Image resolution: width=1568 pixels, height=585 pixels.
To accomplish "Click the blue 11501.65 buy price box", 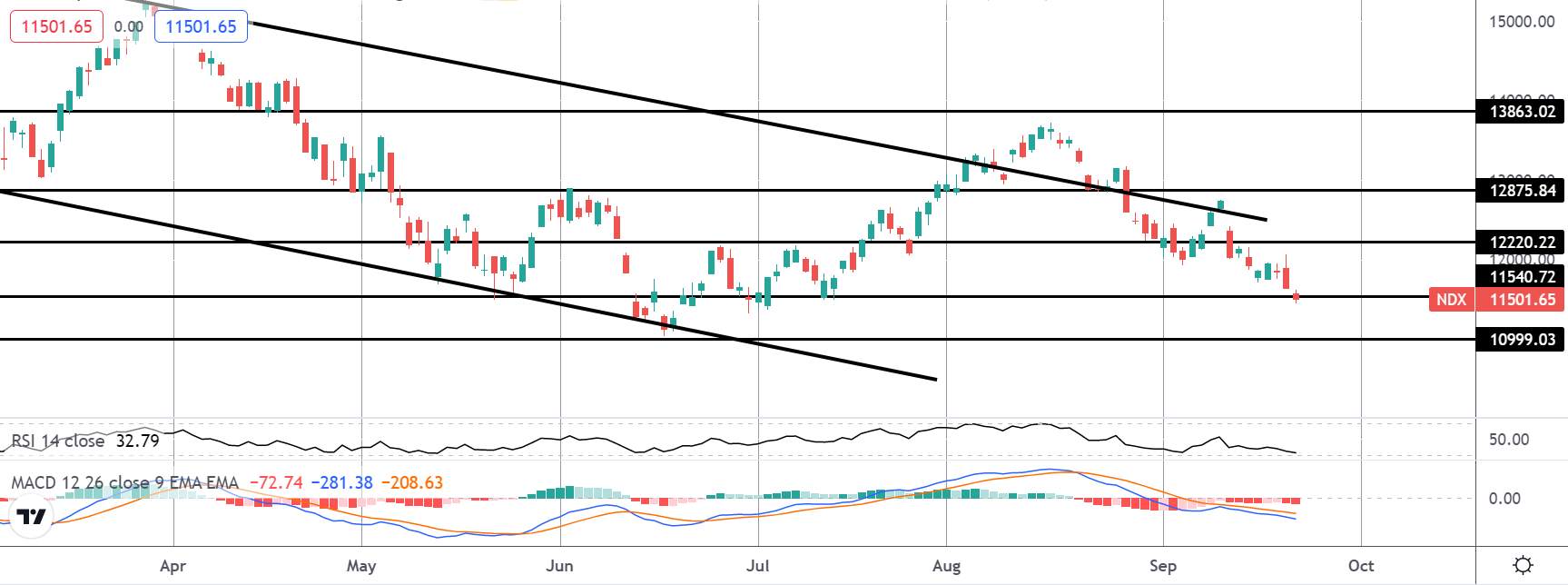I will coord(202,26).
